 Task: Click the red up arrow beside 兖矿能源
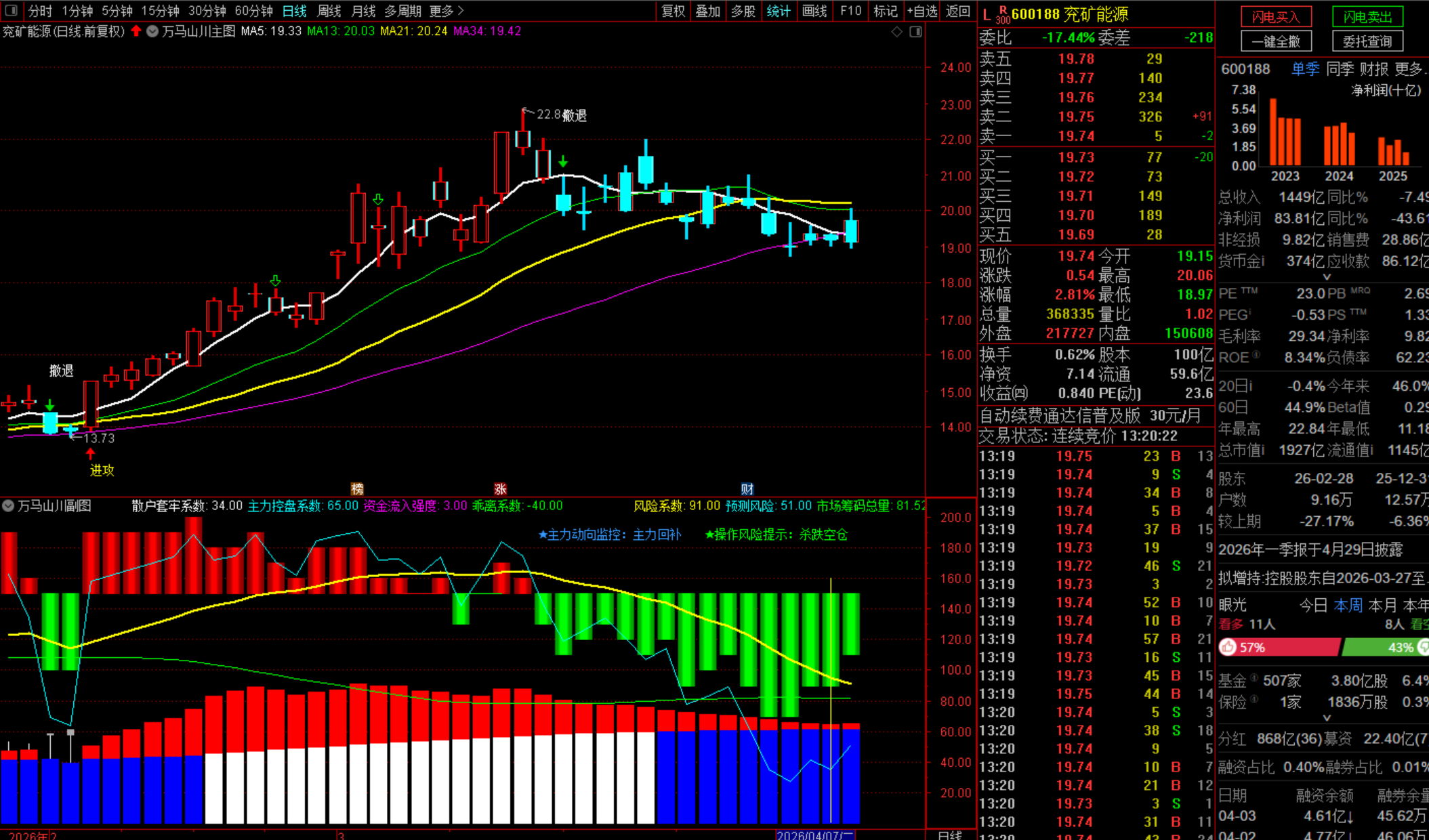(x=136, y=31)
